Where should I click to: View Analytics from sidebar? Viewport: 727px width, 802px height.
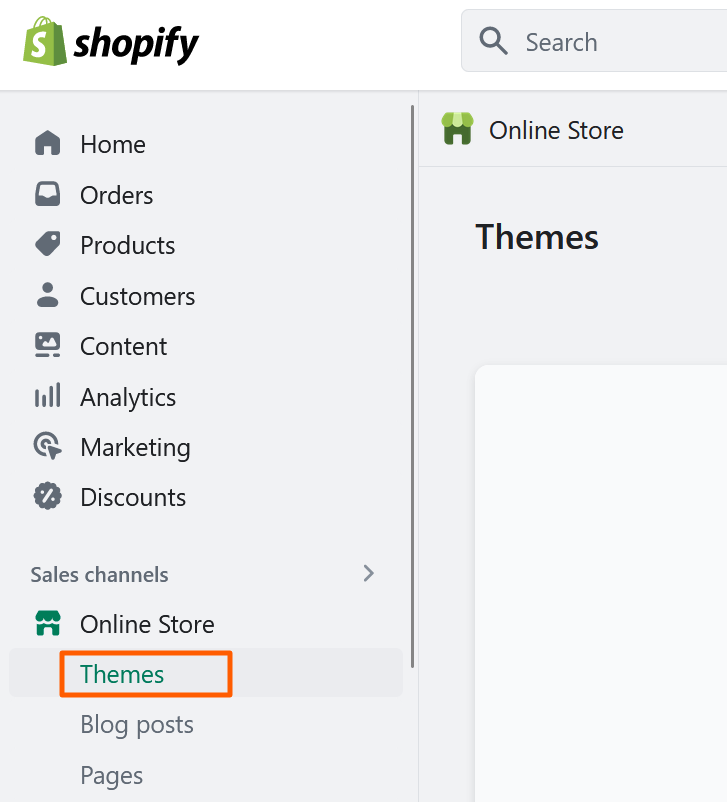click(128, 397)
